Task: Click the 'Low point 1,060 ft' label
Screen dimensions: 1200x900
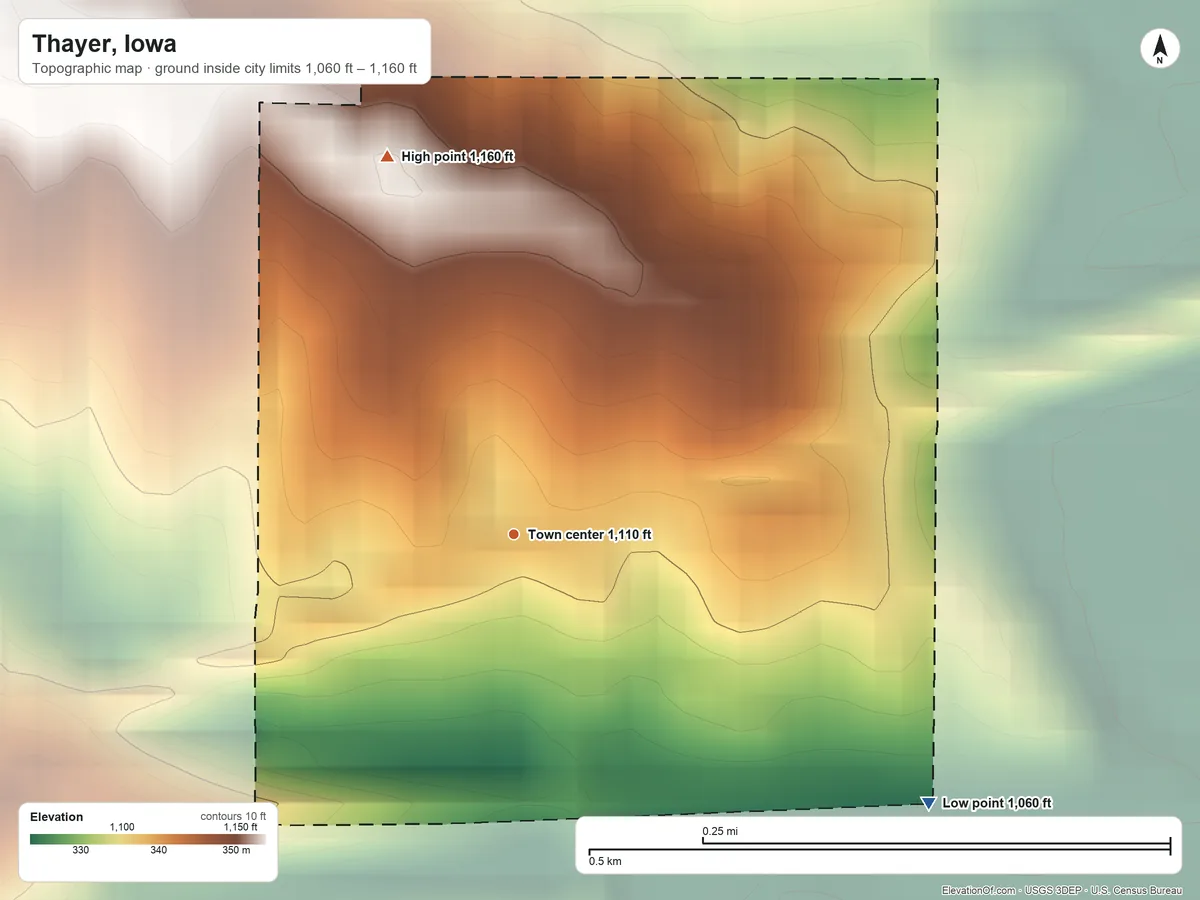Action: tap(996, 803)
